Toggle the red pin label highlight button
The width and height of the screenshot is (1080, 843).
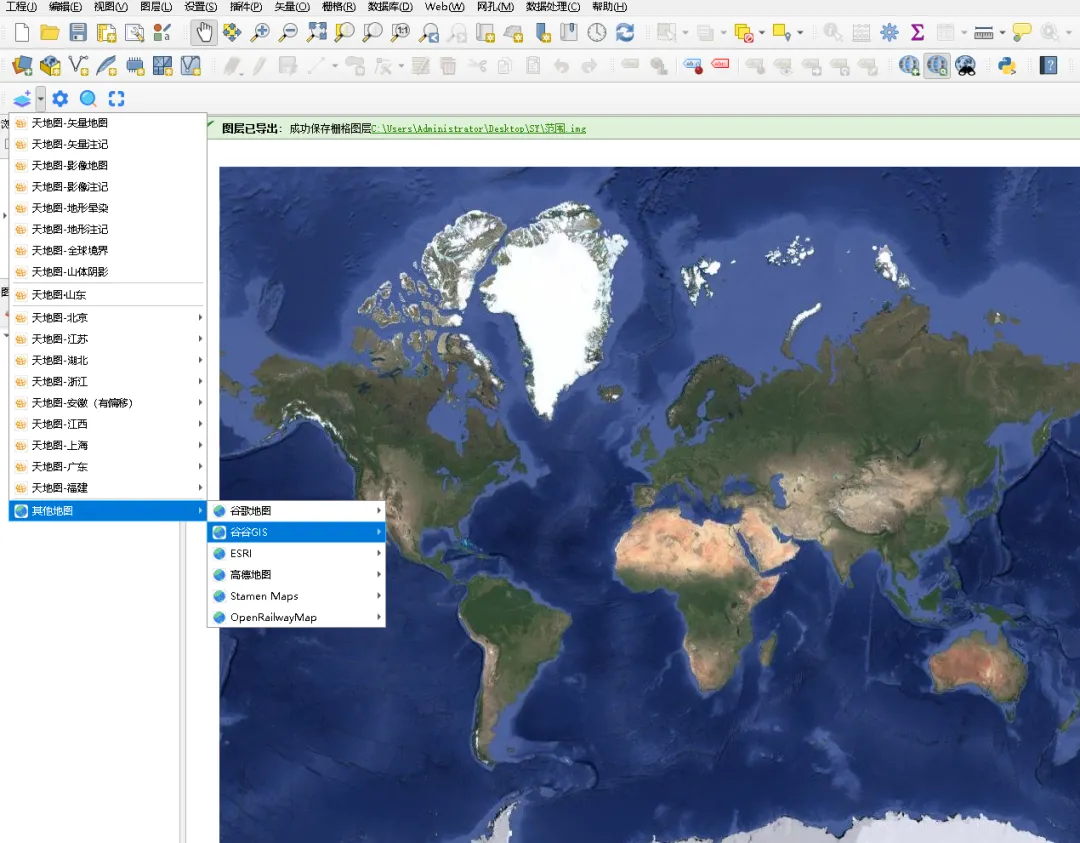pos(692,66)
